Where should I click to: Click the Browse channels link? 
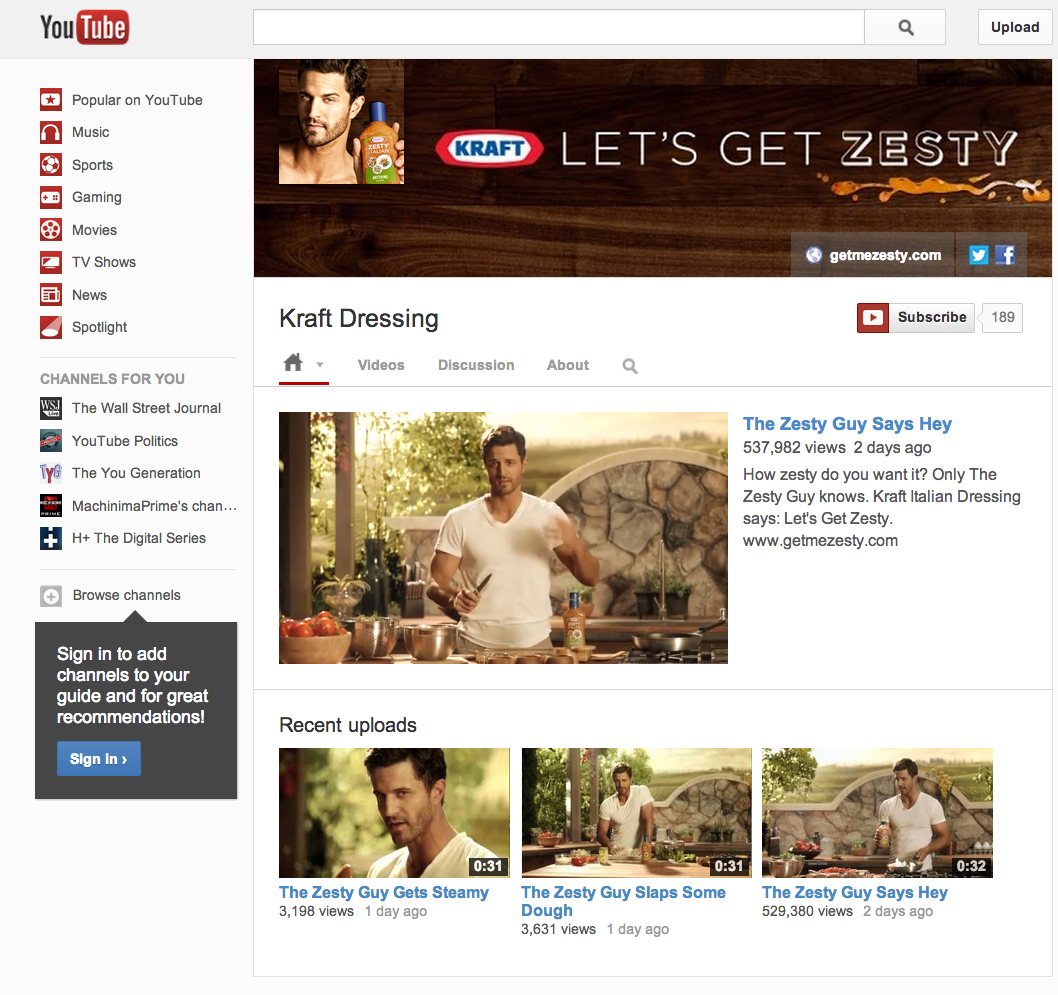click(127, 595)
